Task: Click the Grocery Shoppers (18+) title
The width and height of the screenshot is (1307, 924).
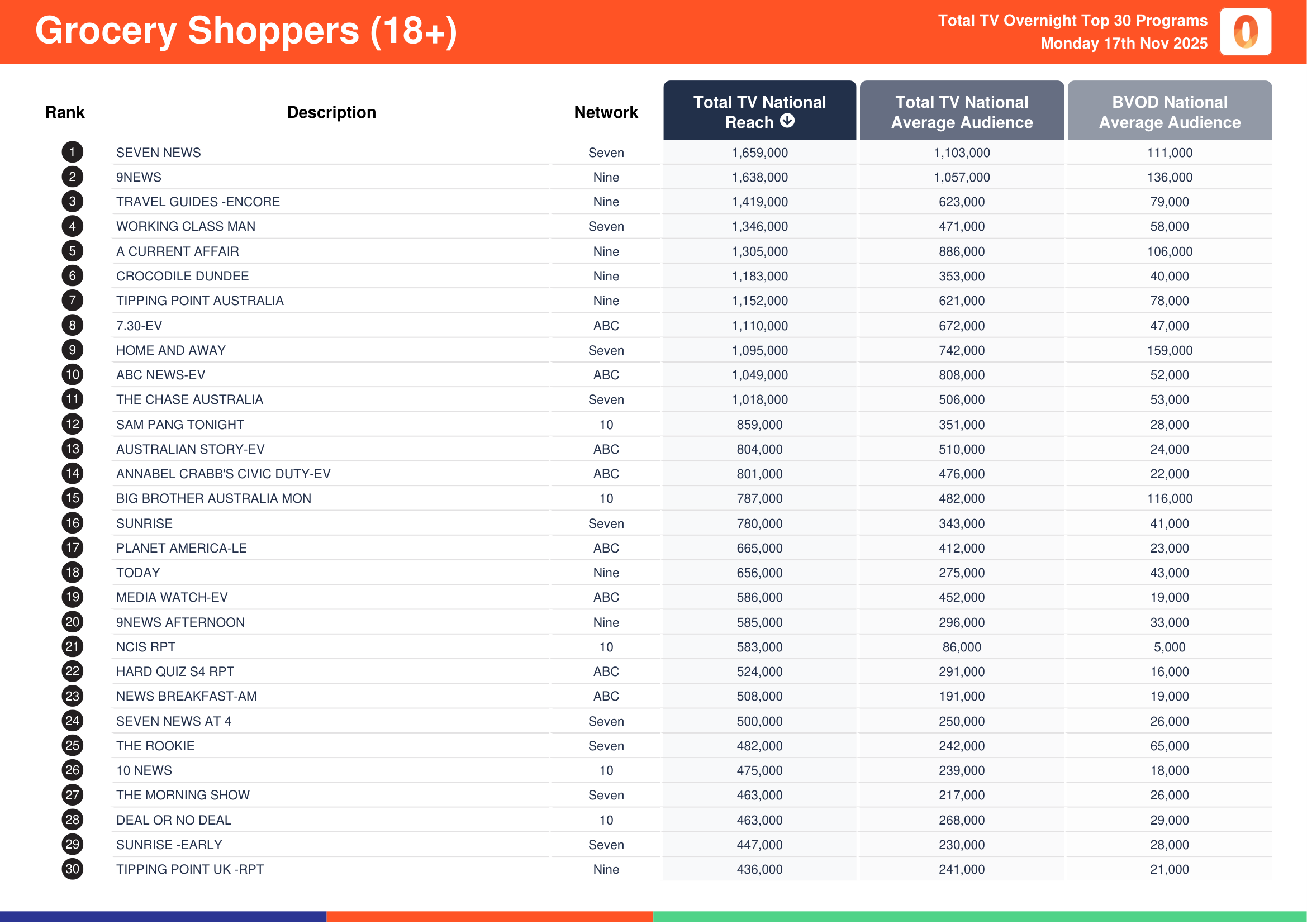Action: 246,31
